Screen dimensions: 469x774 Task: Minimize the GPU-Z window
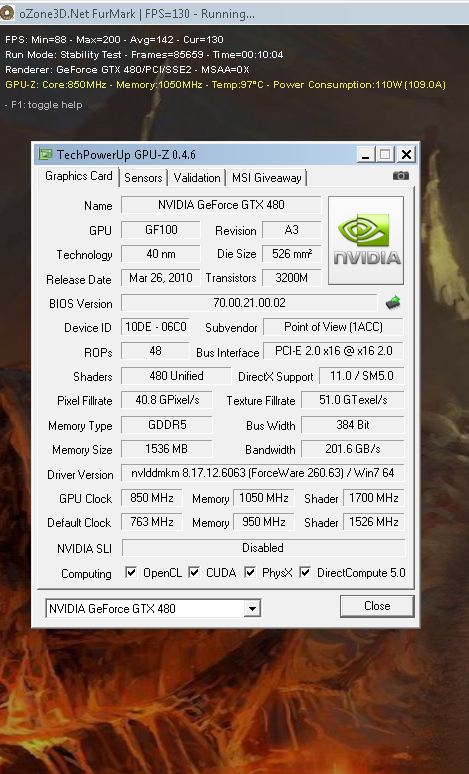[x=365, y=155]
